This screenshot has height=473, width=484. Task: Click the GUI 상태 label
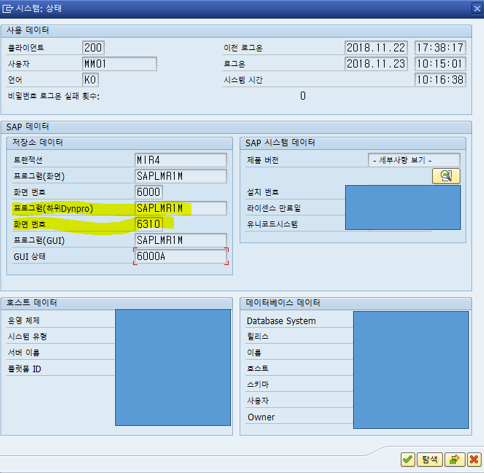[29, 256]
